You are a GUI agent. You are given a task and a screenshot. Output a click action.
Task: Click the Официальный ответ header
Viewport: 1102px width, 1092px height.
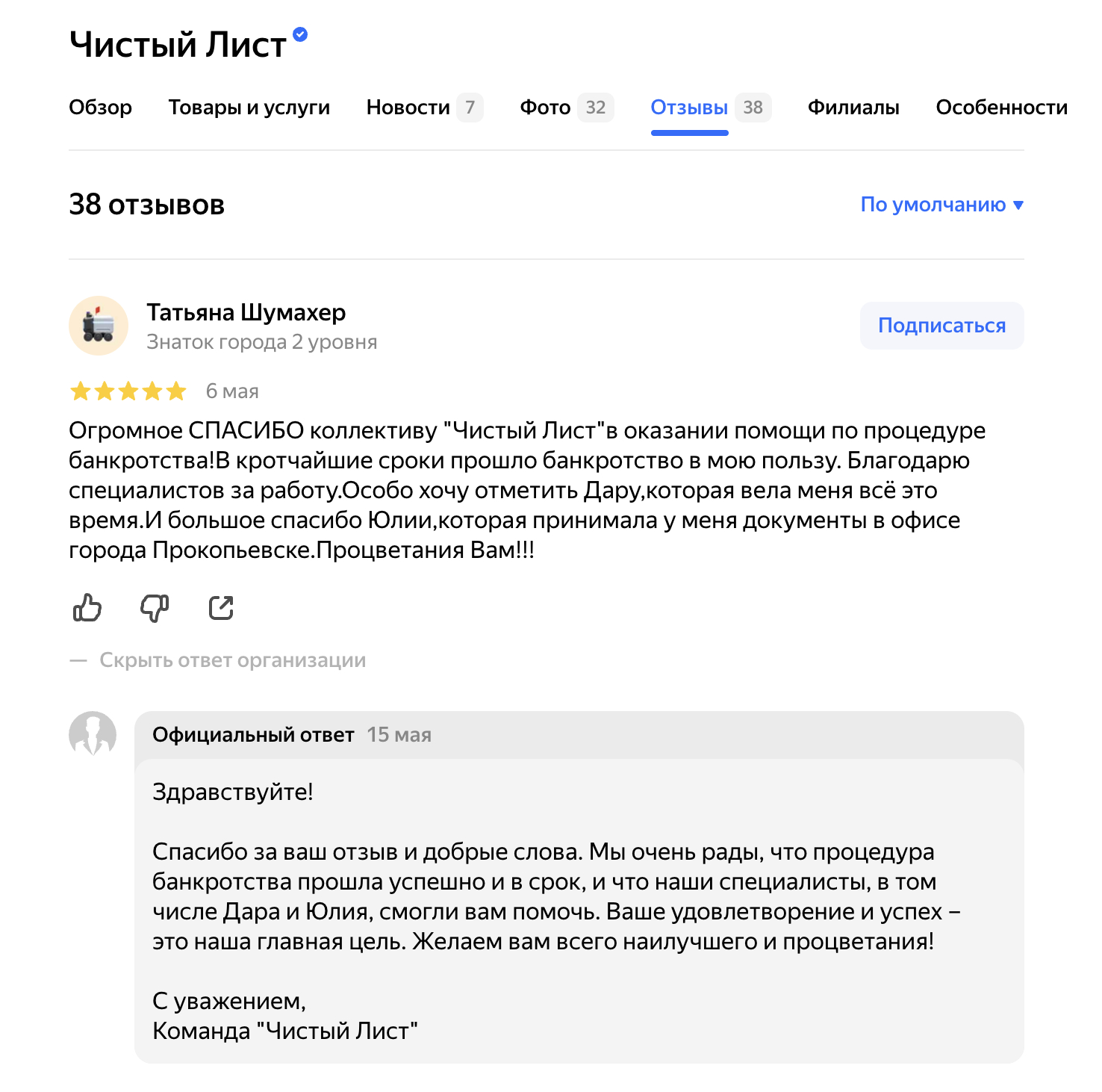click(x=253, y=735)
